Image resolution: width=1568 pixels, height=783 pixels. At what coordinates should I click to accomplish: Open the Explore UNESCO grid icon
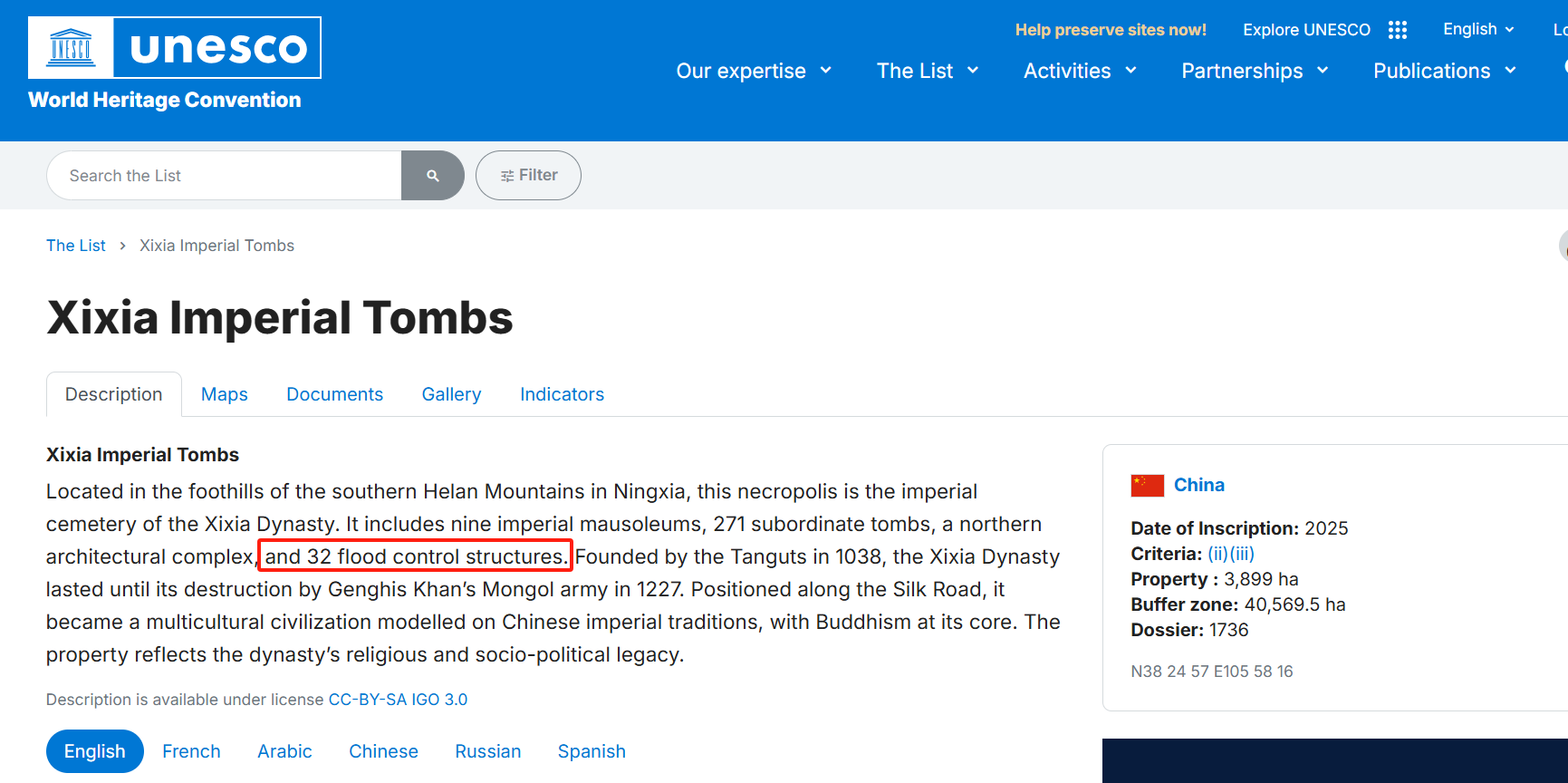1397,30
